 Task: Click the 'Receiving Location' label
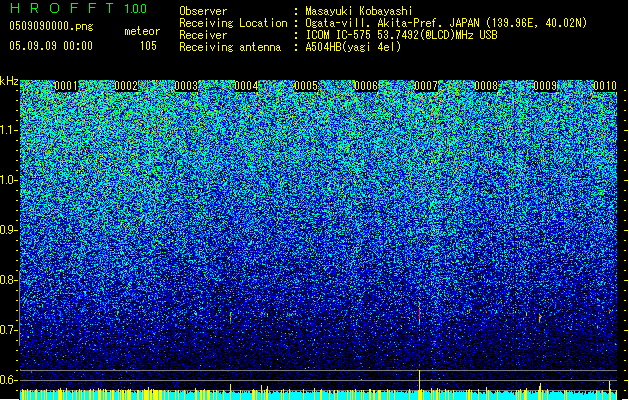tap(233, 23)
